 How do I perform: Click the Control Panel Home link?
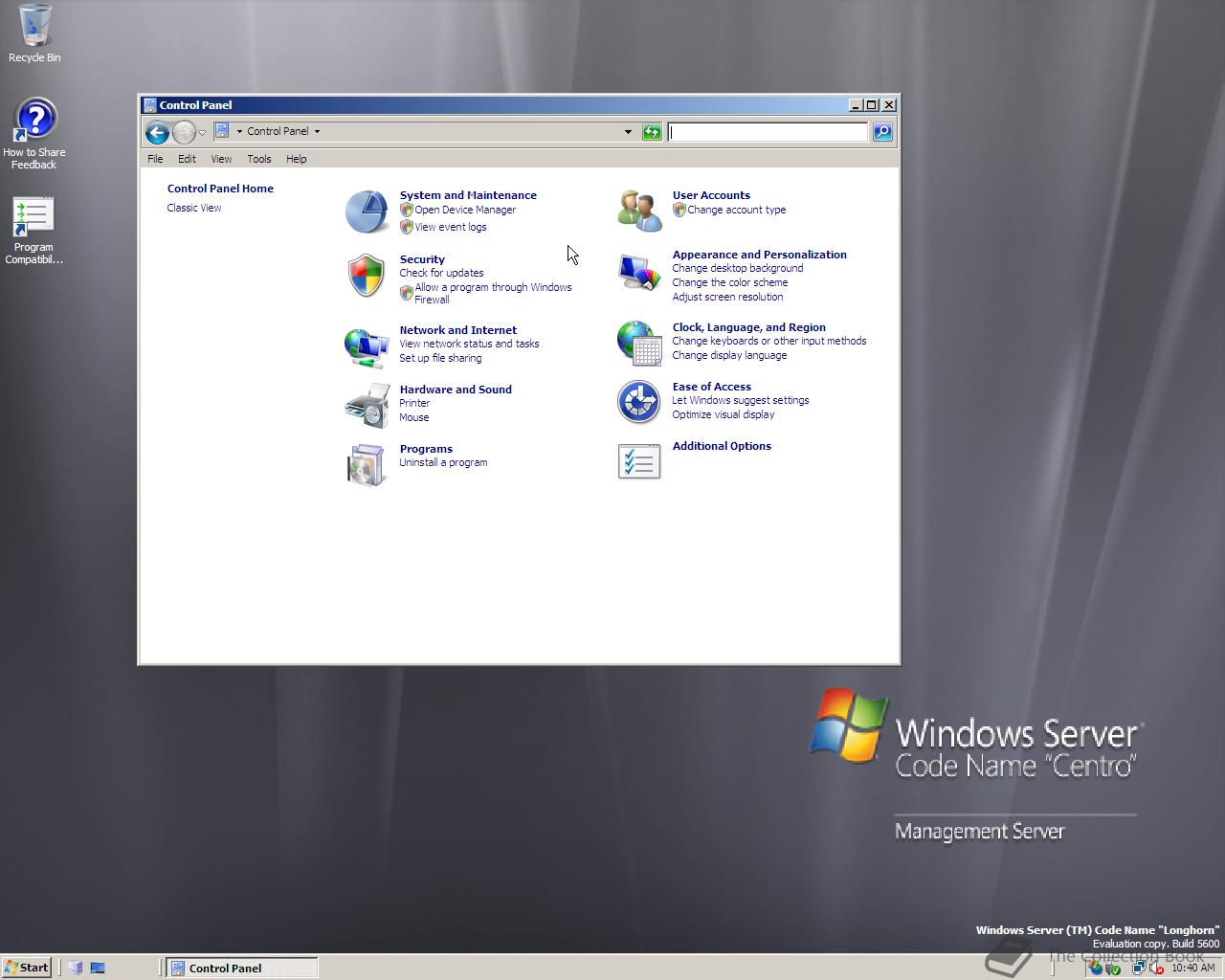click(x=220, y=189)
